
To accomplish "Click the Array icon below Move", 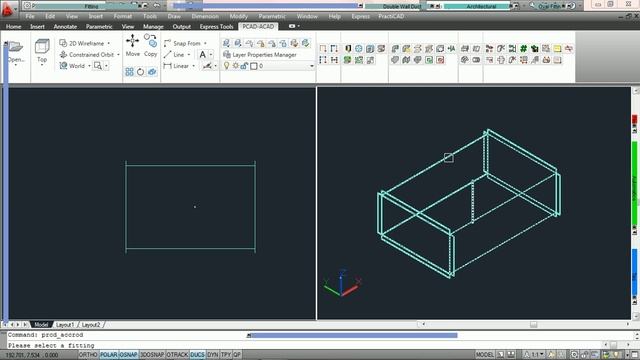I will tap(129, 72).
